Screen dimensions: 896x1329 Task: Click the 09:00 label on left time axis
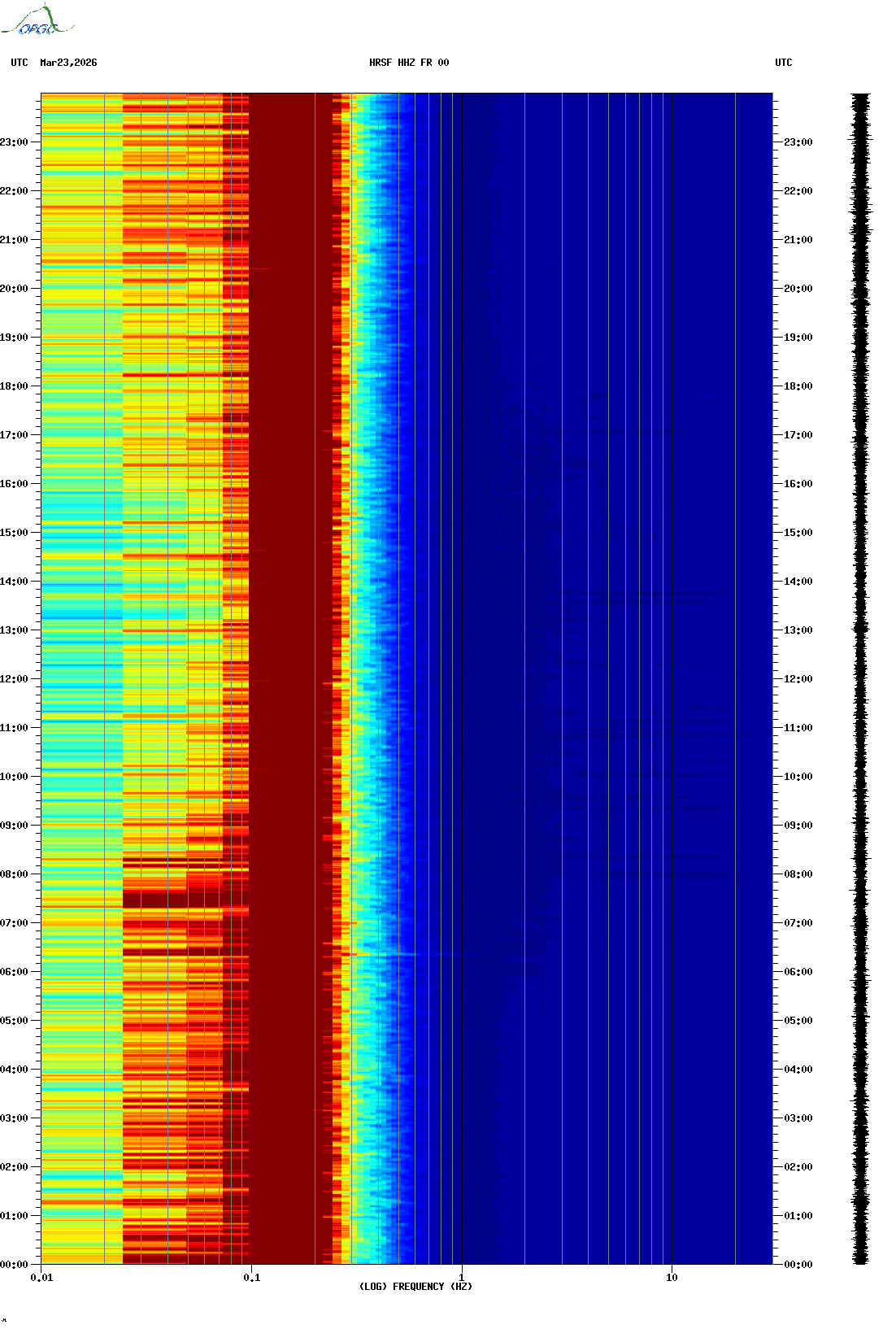click(14, 826)
